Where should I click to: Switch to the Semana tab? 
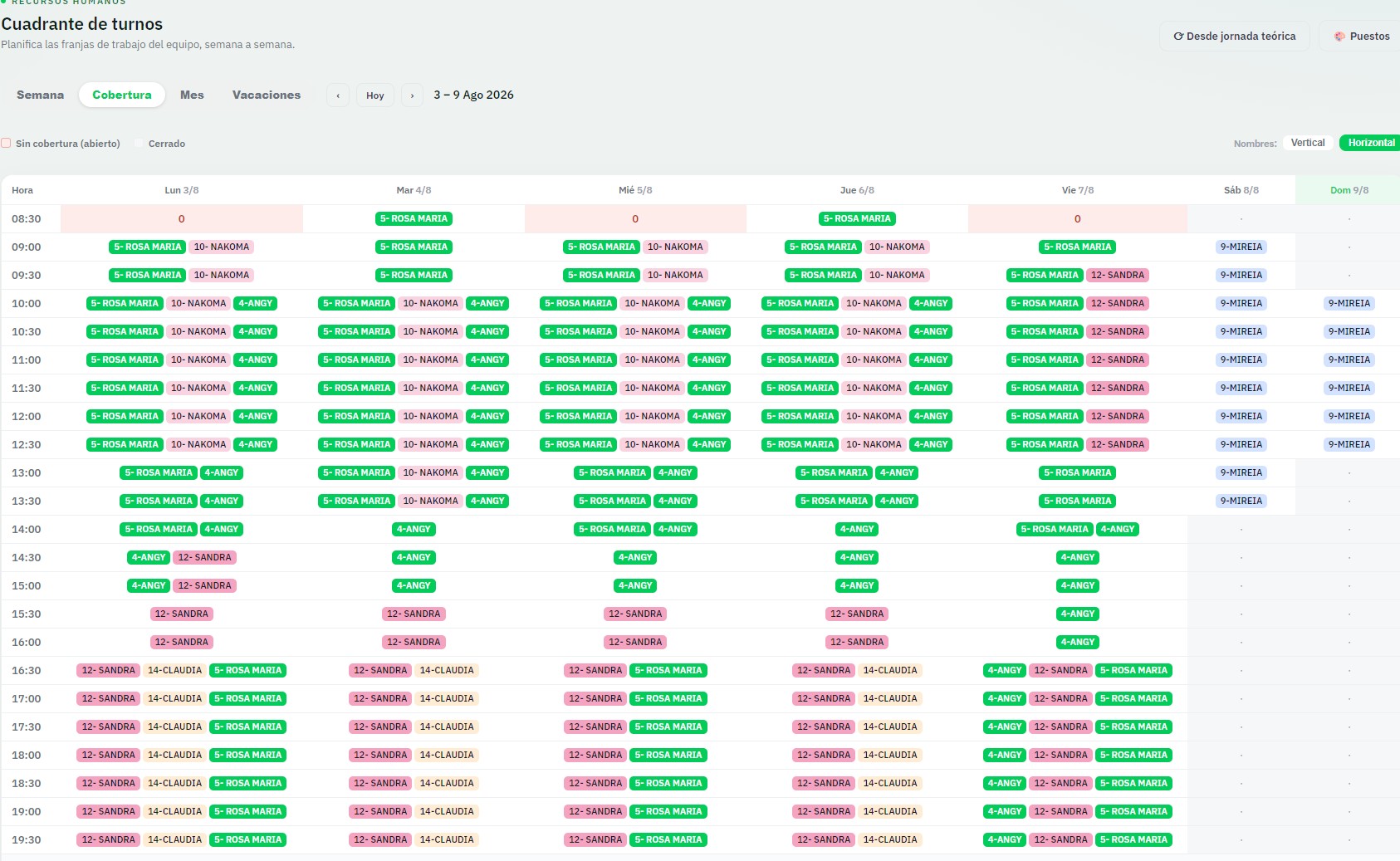[40, 95]
